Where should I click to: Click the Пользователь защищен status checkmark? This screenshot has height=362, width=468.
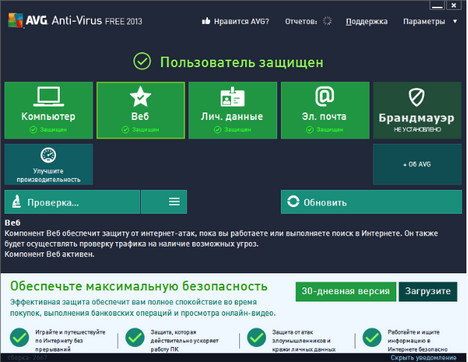point(142,61)
